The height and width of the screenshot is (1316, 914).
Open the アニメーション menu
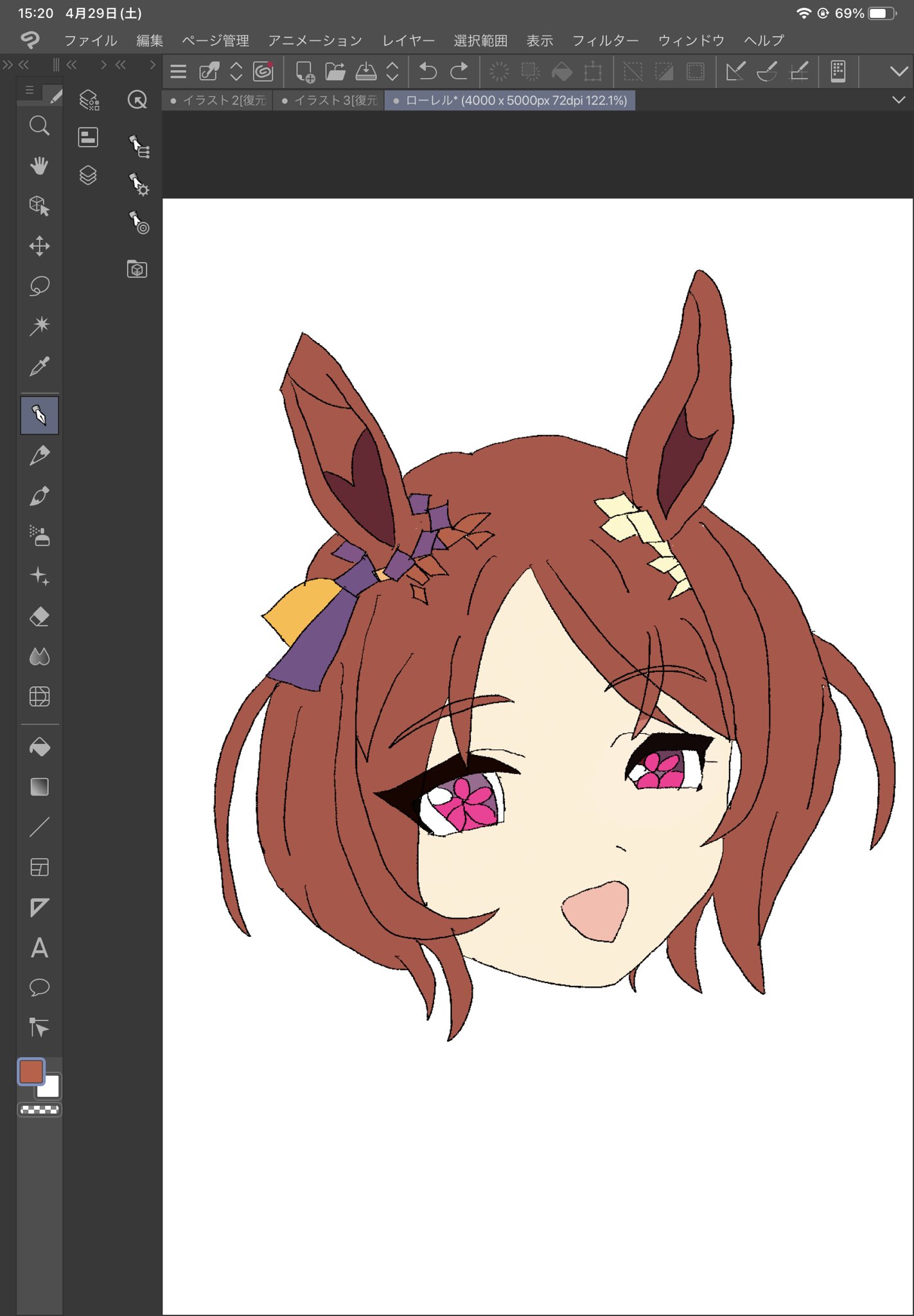315,40
